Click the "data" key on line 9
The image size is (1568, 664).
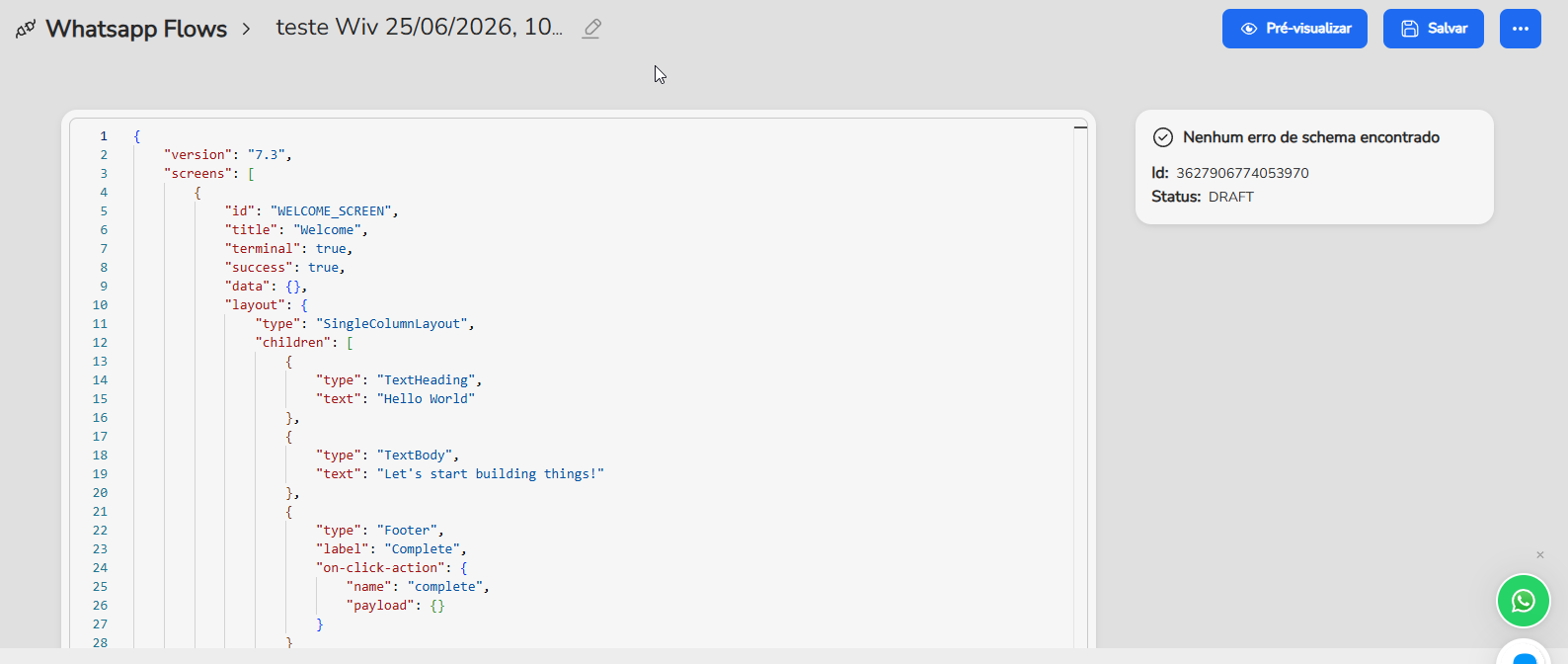[248, 287]
